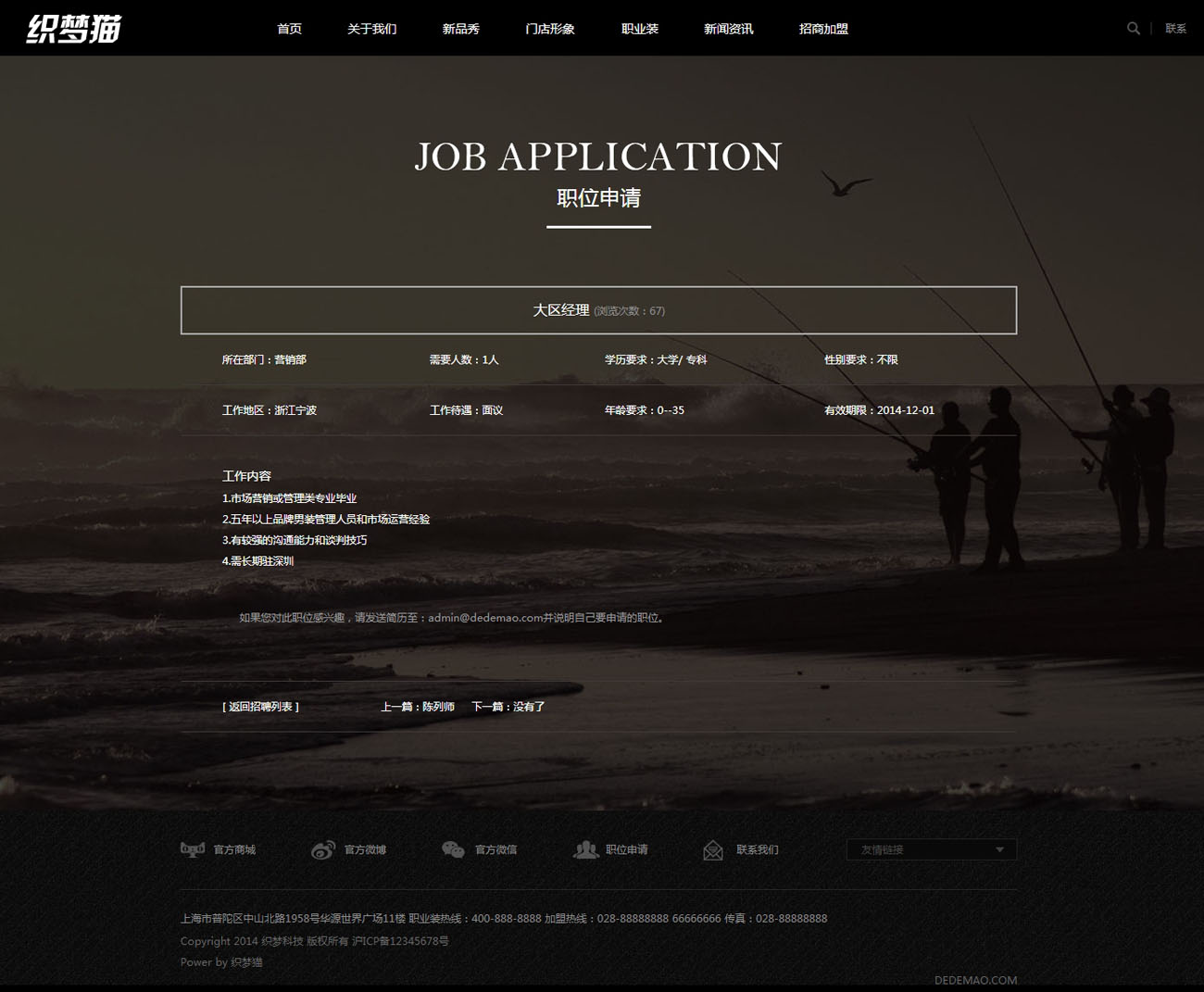Click the 联系我们 envelope icon
This screenshot has width=1204, height=992.
(x=713, y=849)
